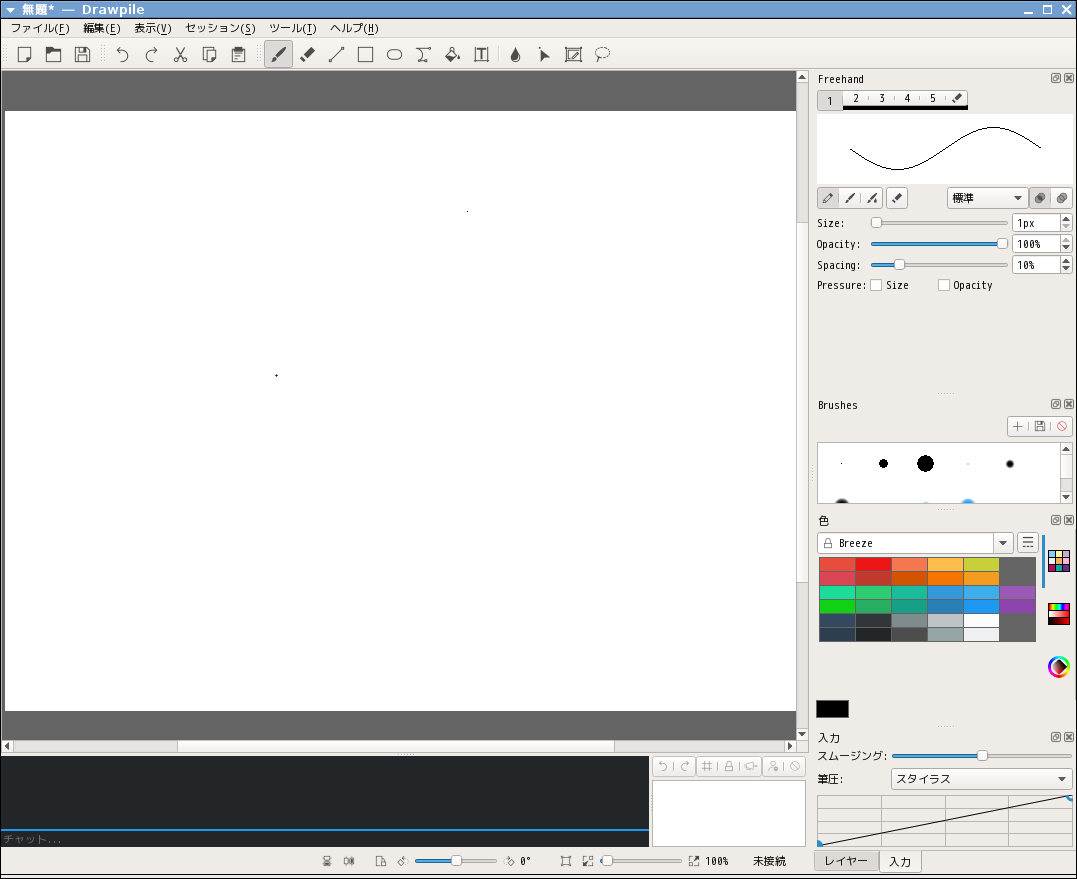Switch to brush slot 3
The image size is (1077, 879).
click(x=881, y=99)
